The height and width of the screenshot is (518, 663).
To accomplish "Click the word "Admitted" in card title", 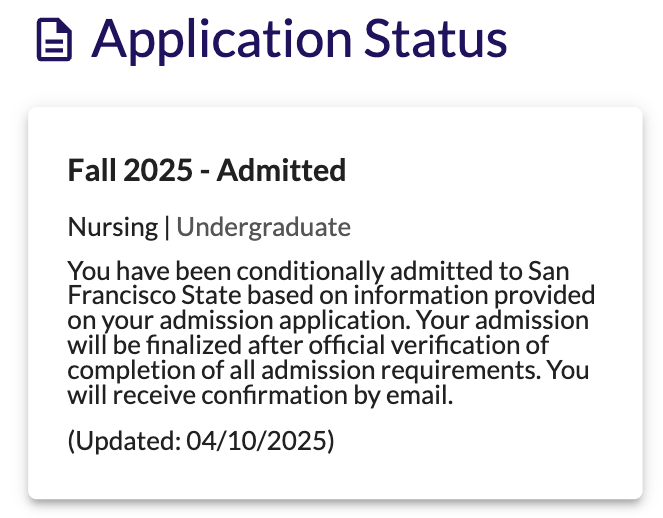I will pyautogui.click(x=281, y=171).
